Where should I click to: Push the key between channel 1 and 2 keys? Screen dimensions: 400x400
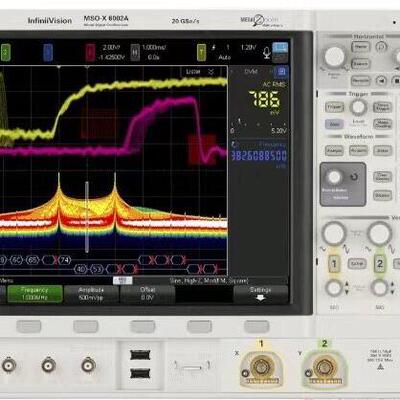pos(357,264)
